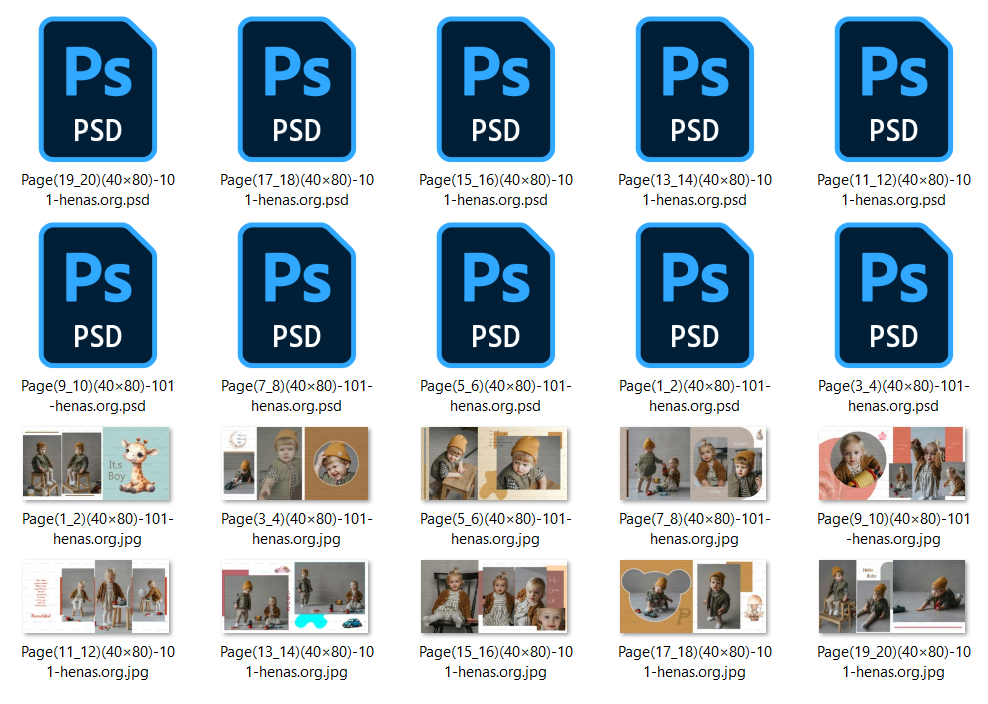The height and width of the screenshot is (704, 988).
Task: Select the Page(5_6) PSD file icon
Action: point(496,295)
